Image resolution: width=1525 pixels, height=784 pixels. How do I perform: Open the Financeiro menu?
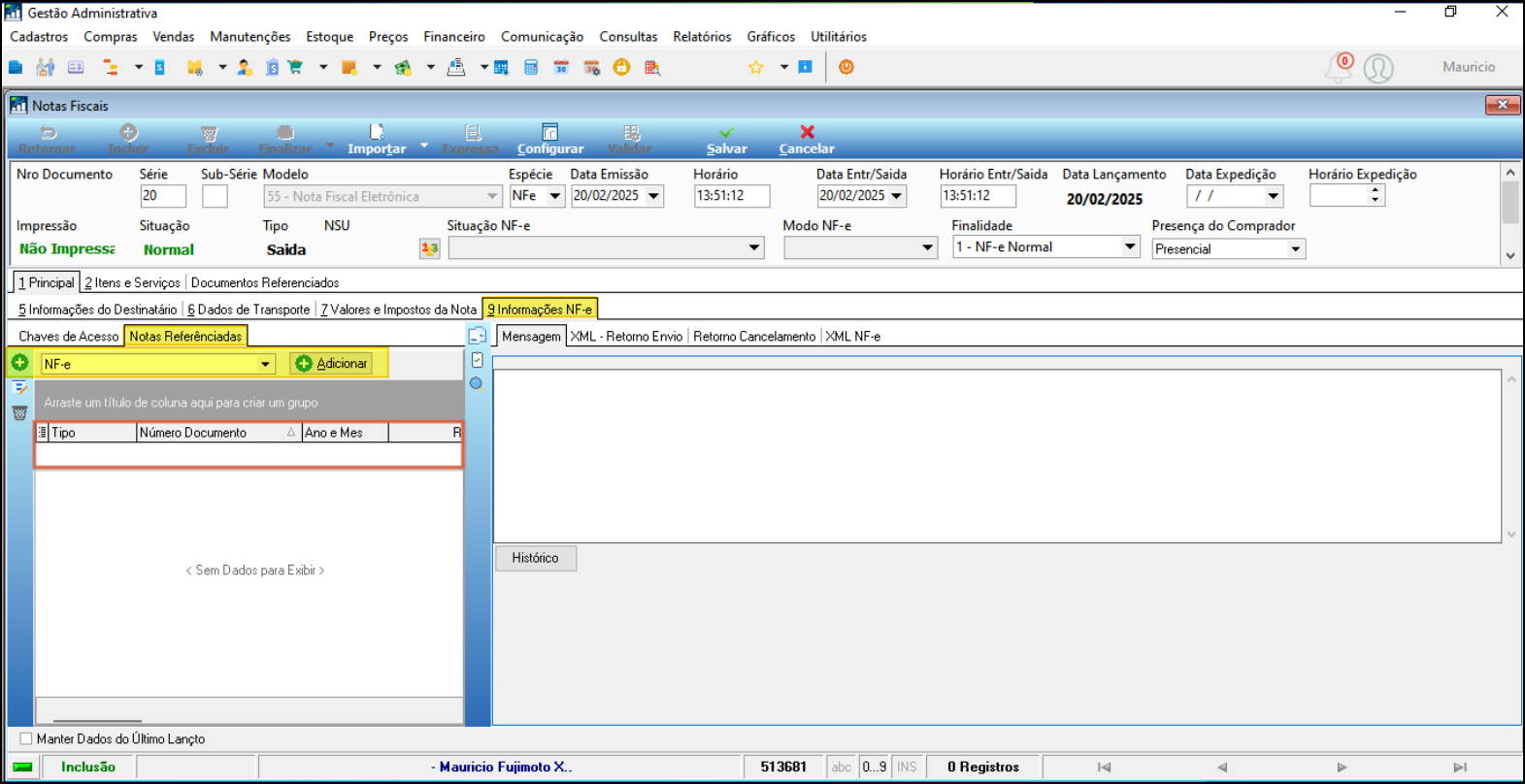[454, 36]
